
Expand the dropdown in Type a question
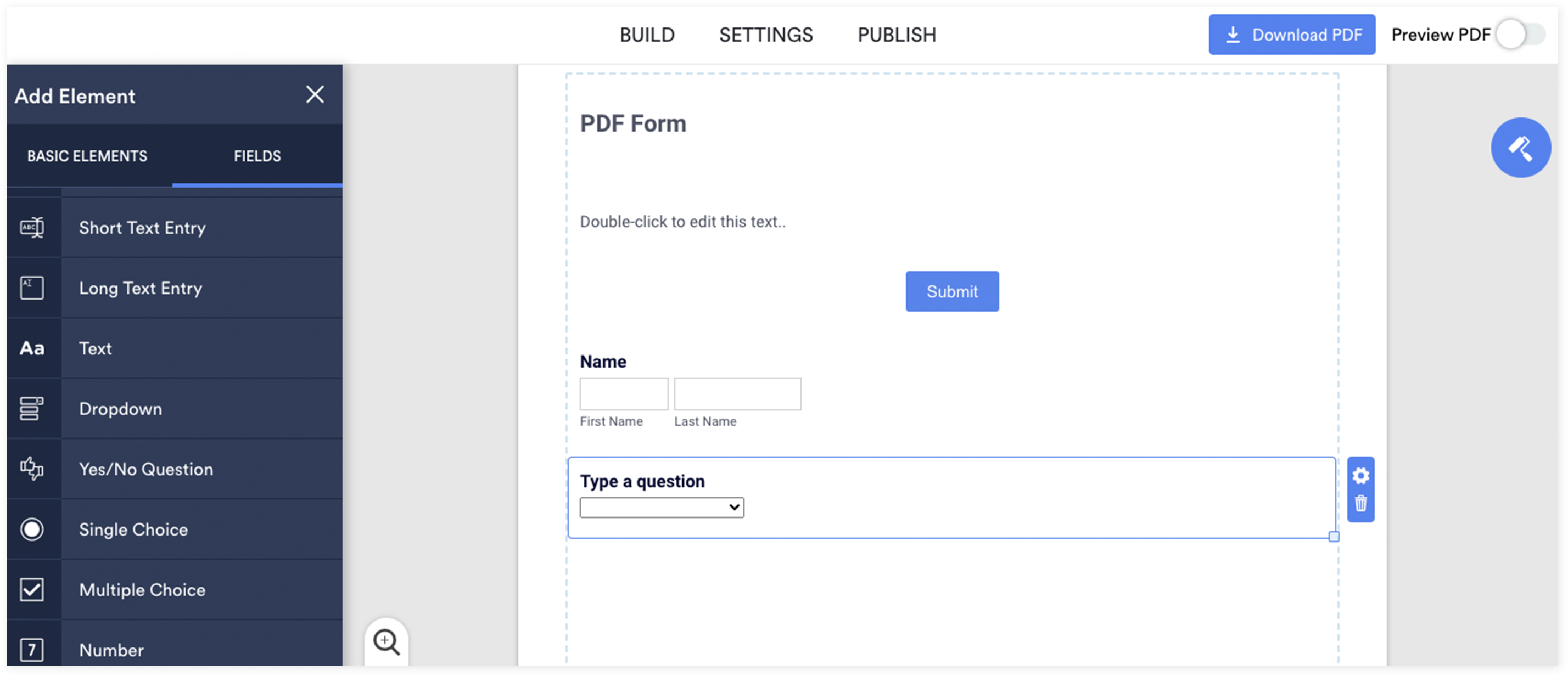(734, 507)
